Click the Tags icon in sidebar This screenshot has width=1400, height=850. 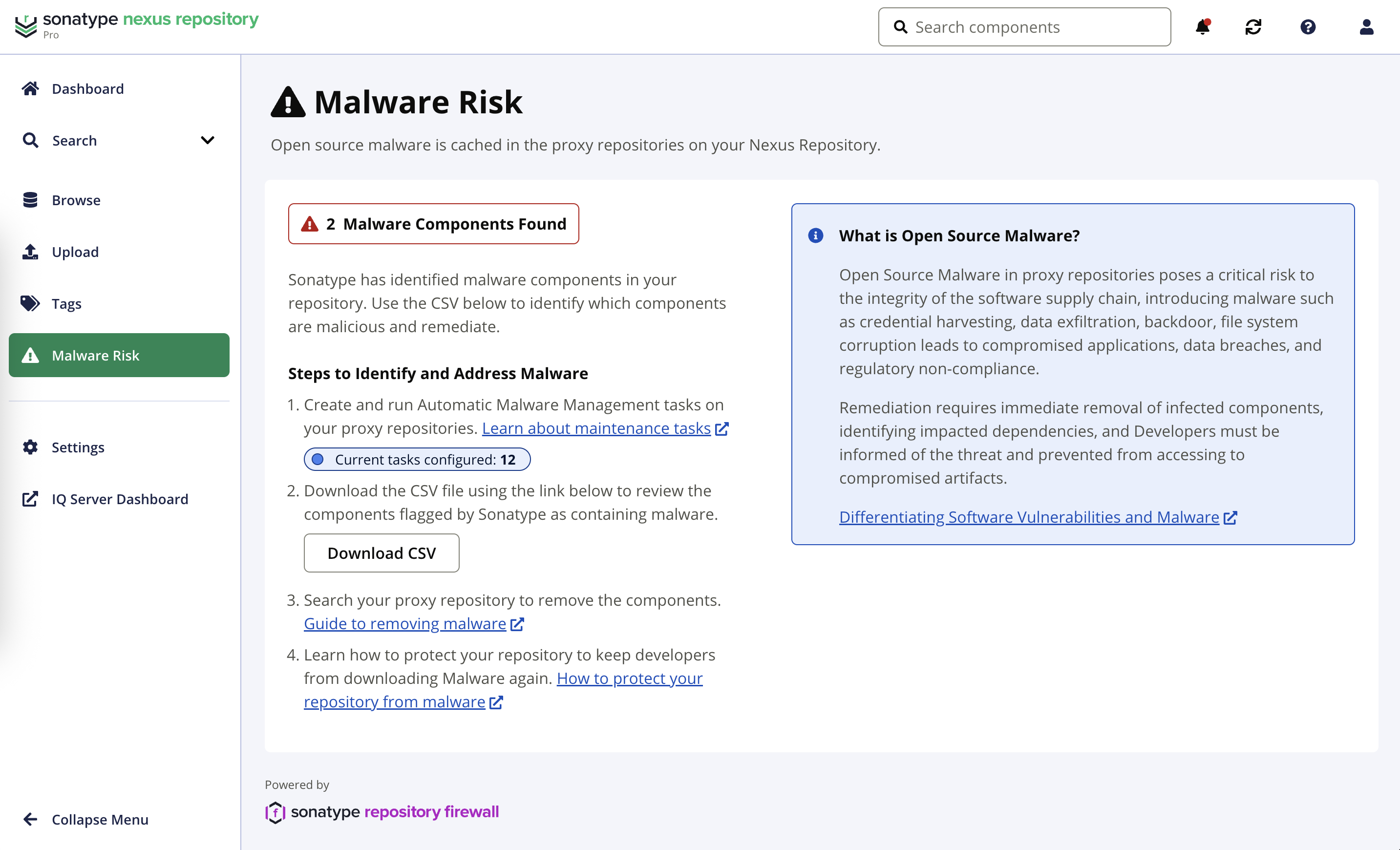coord(30,303)
